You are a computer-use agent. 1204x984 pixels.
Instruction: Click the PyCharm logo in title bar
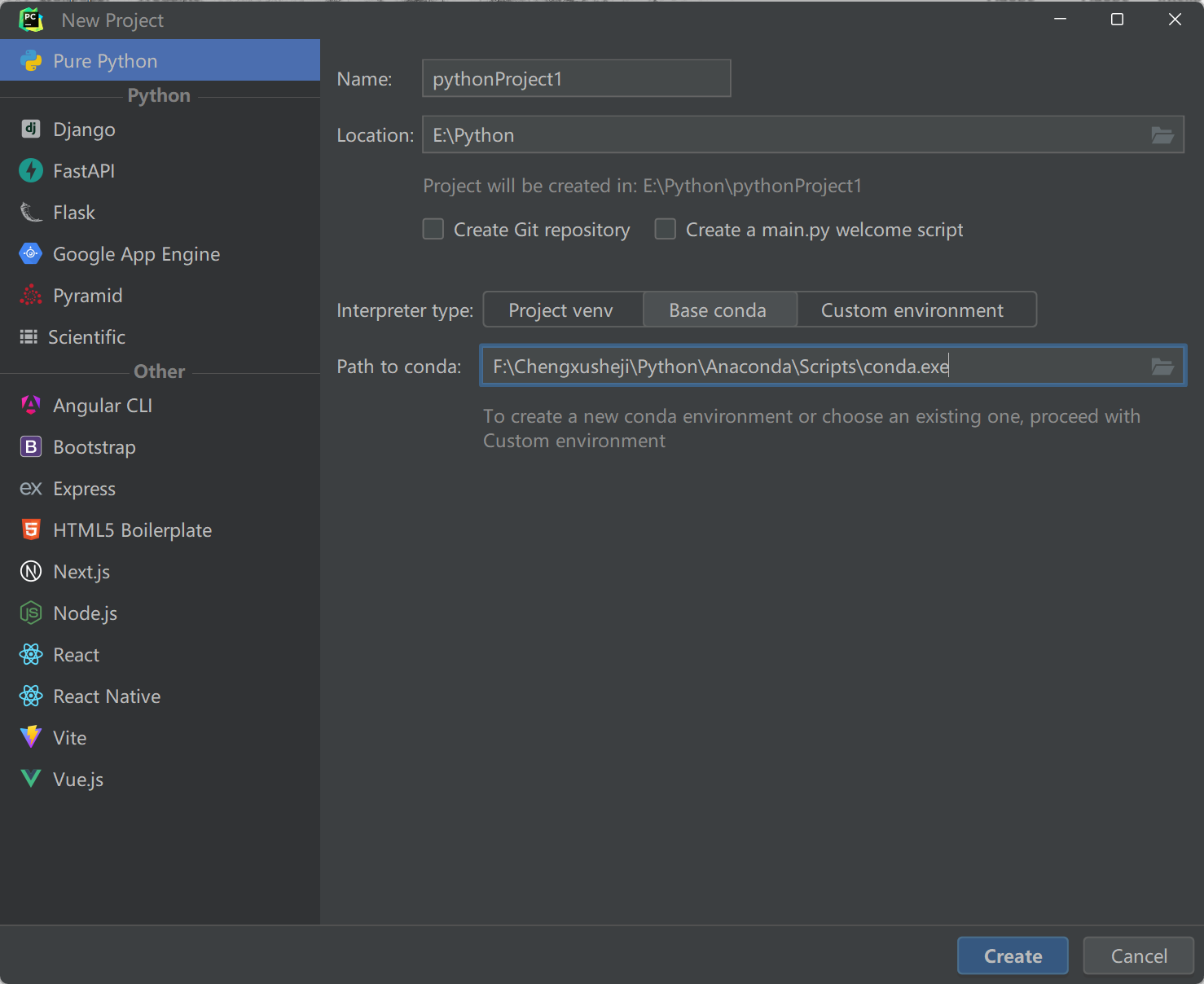click(x=31, y=20)
